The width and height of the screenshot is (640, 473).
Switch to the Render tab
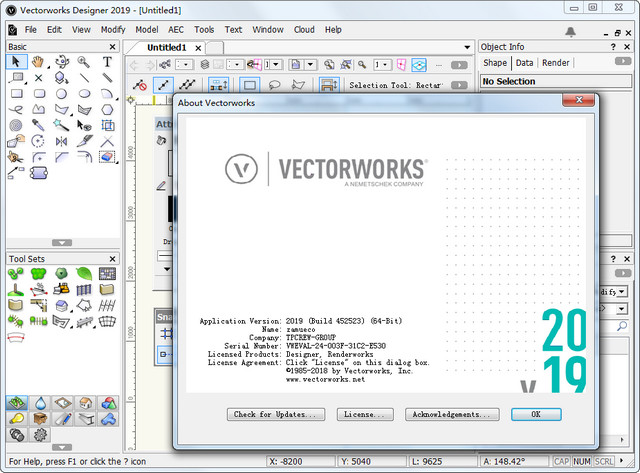(x=556, y=63)
